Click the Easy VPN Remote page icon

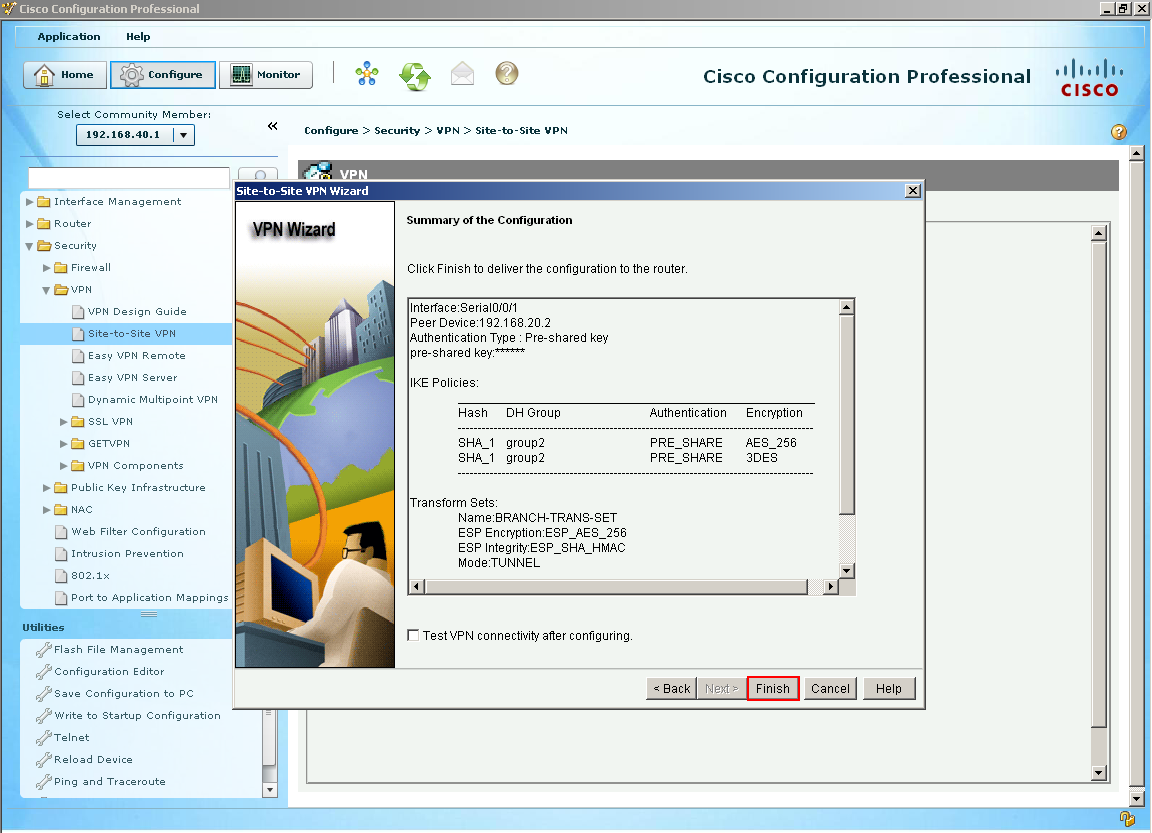(78, 356)
